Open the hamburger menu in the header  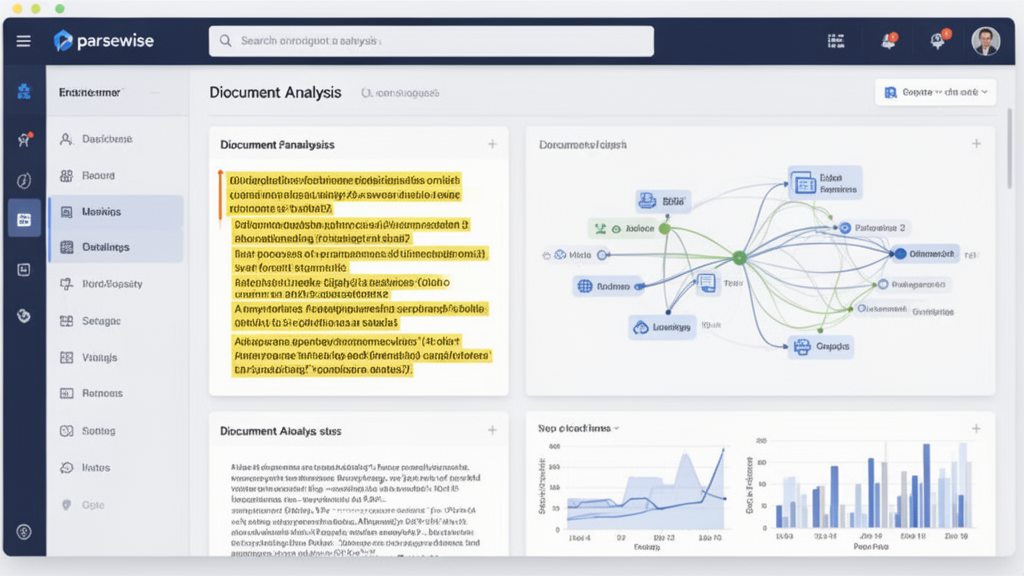[x=24, y=41]
